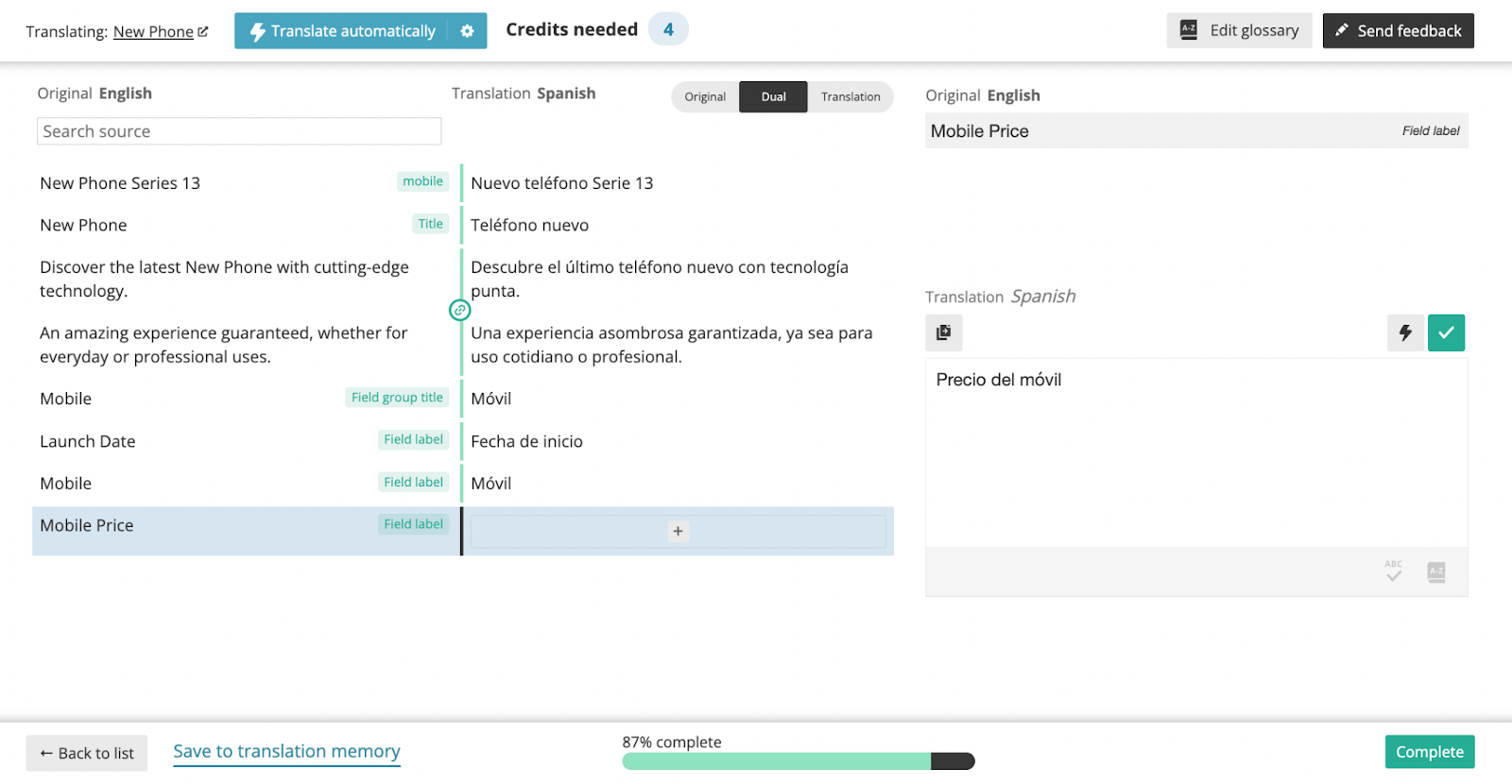Click translation 'Fecha de inicio'
Image resolution: width=1512 pixels, height=784 pixels.
[x=527, y=441]
